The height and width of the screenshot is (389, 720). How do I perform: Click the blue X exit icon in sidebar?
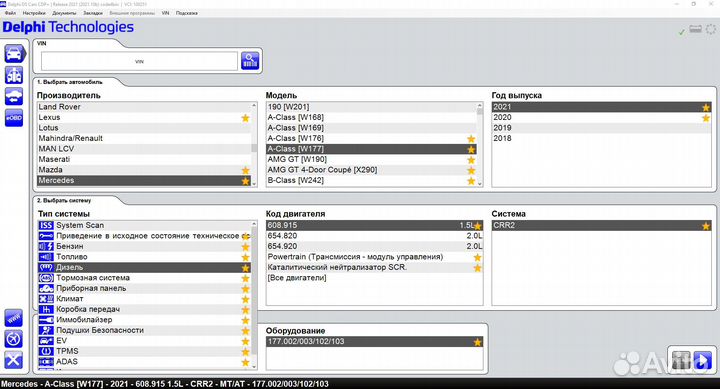(13, 360)
